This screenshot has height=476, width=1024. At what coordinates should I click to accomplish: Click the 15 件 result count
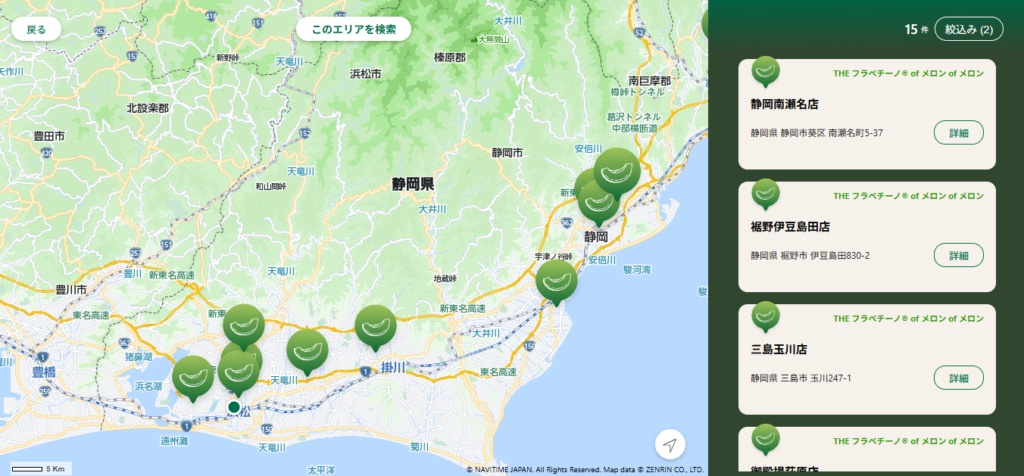(916, 29)
